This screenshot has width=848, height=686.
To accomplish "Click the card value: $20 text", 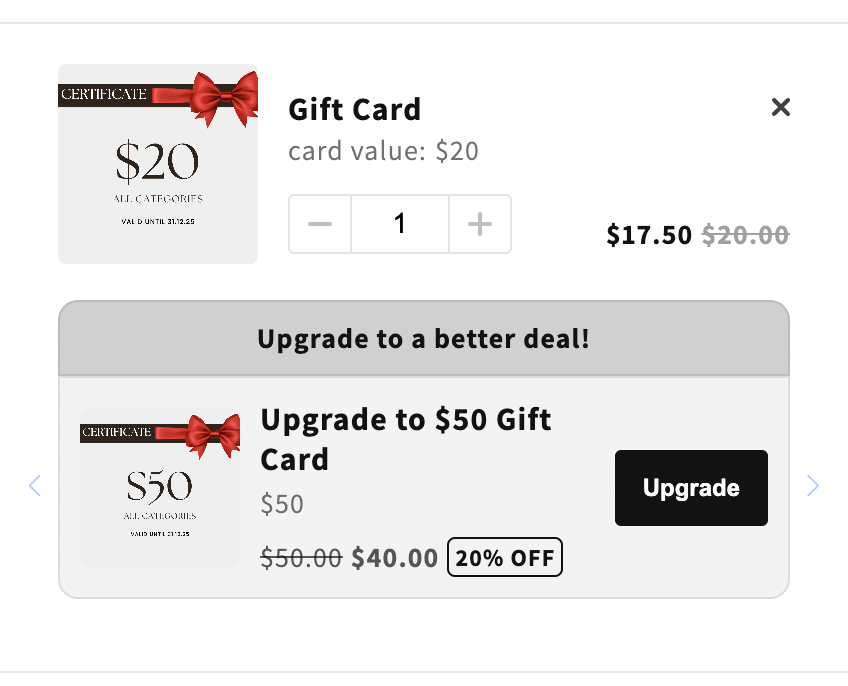I will [383, 151].
